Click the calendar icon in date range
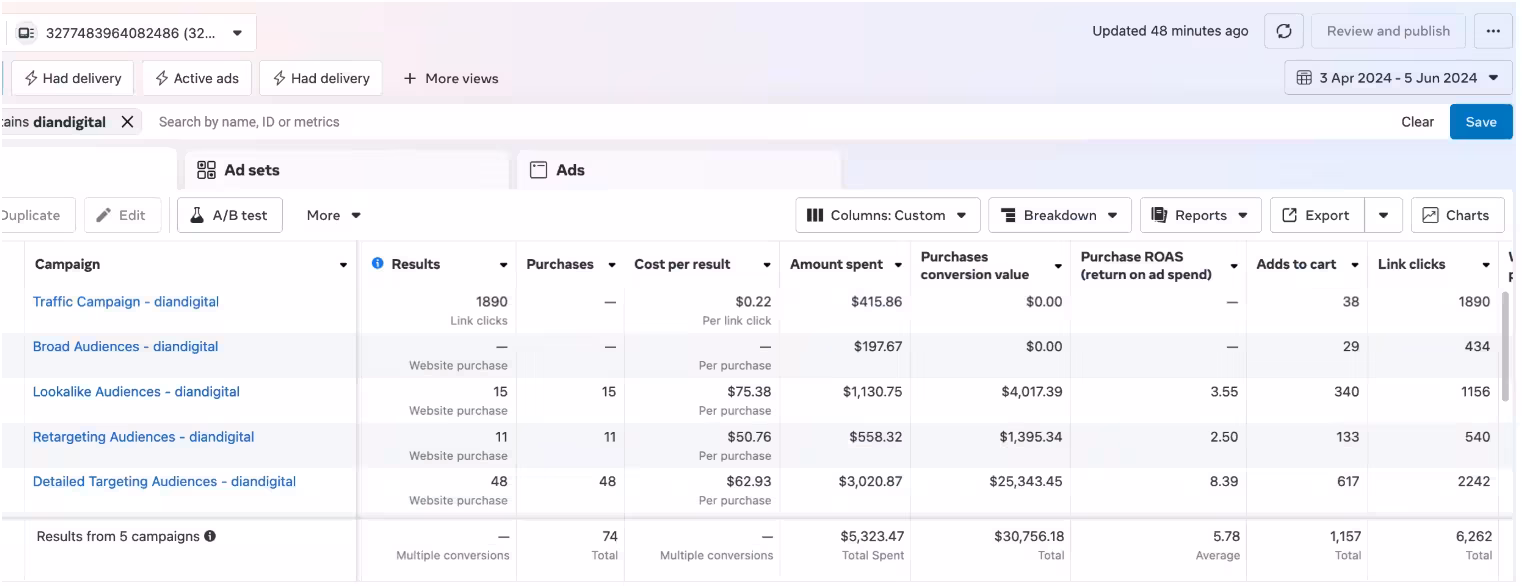Viewport: 1522px width, 586px height. click(x=1304, y=78)
